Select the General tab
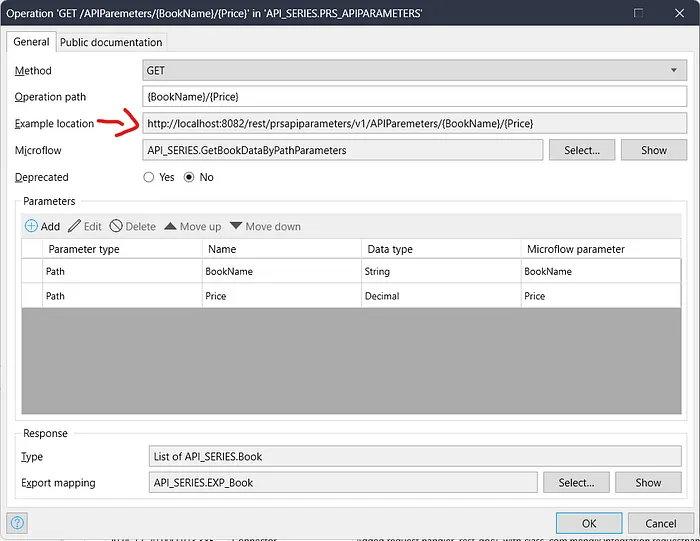 (31, 42)
